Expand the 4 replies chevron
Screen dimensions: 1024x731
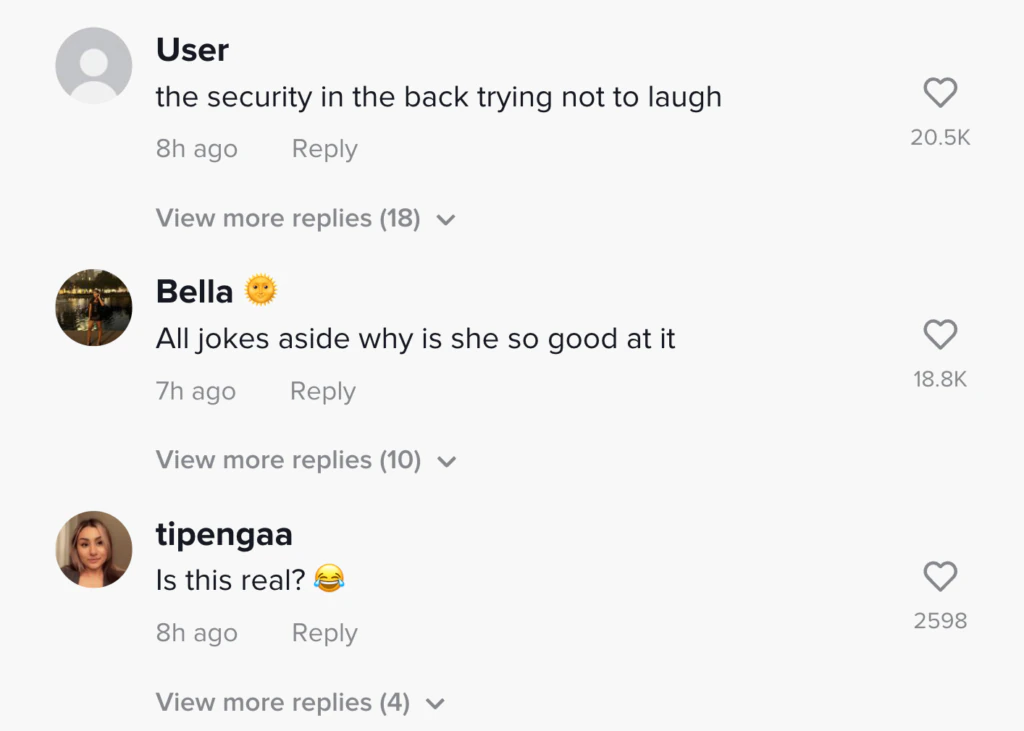point(435,704)
